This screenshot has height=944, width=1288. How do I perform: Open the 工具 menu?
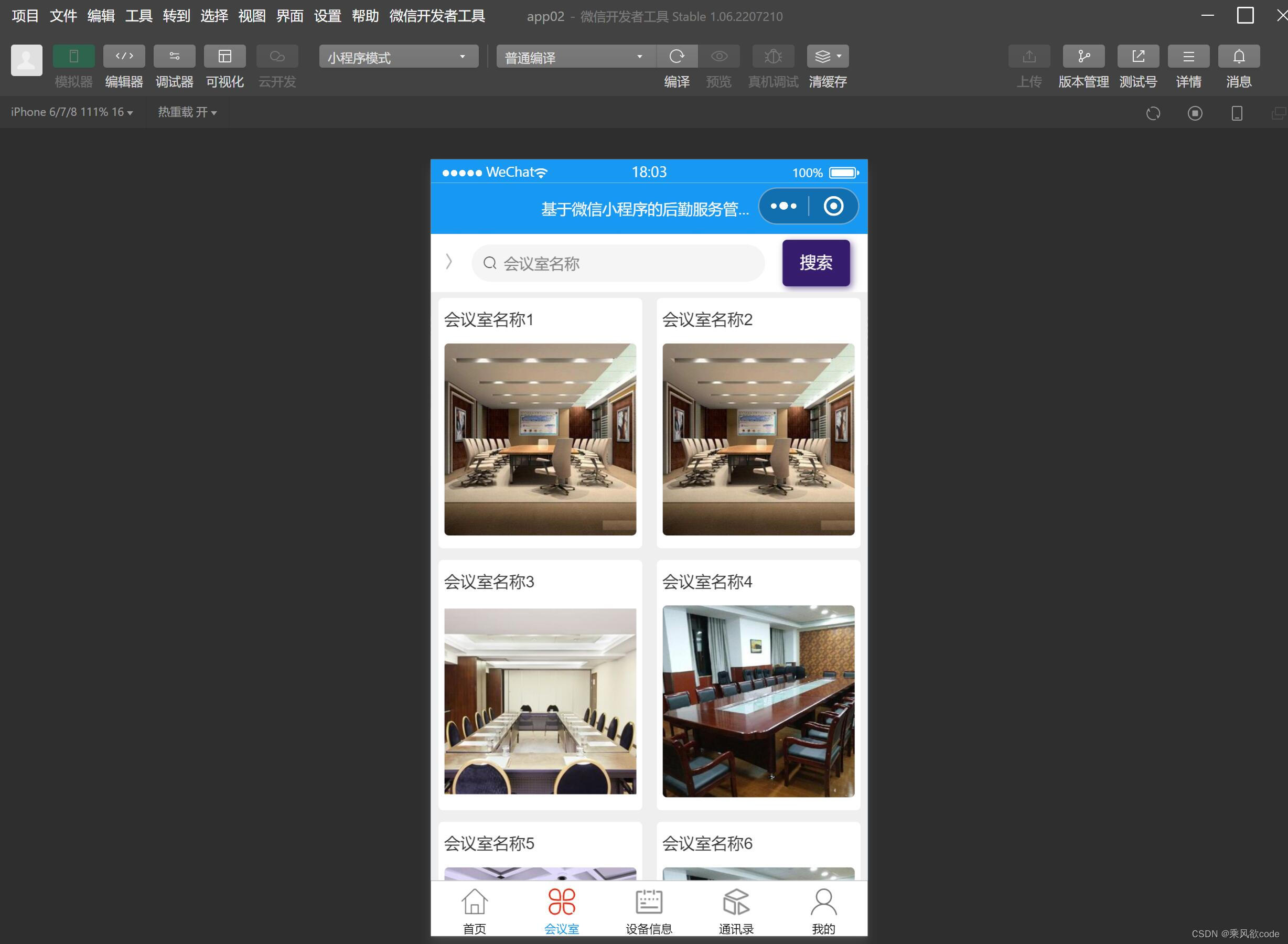tap(138, 16)
